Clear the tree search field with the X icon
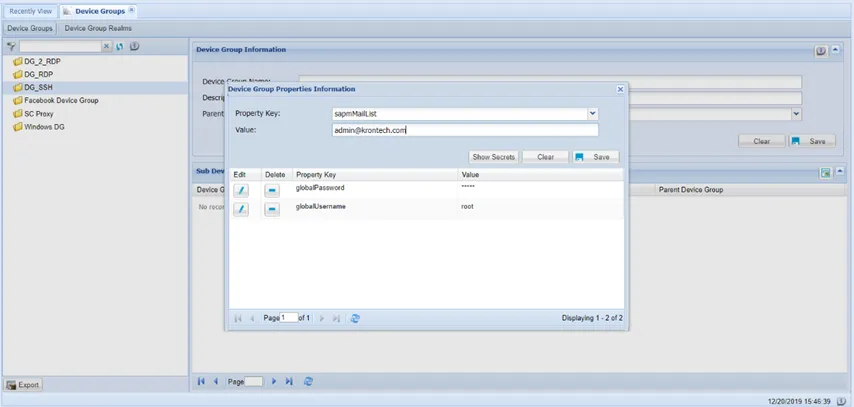854x407 pixels. pyautogui.click(x=107, y=47)
